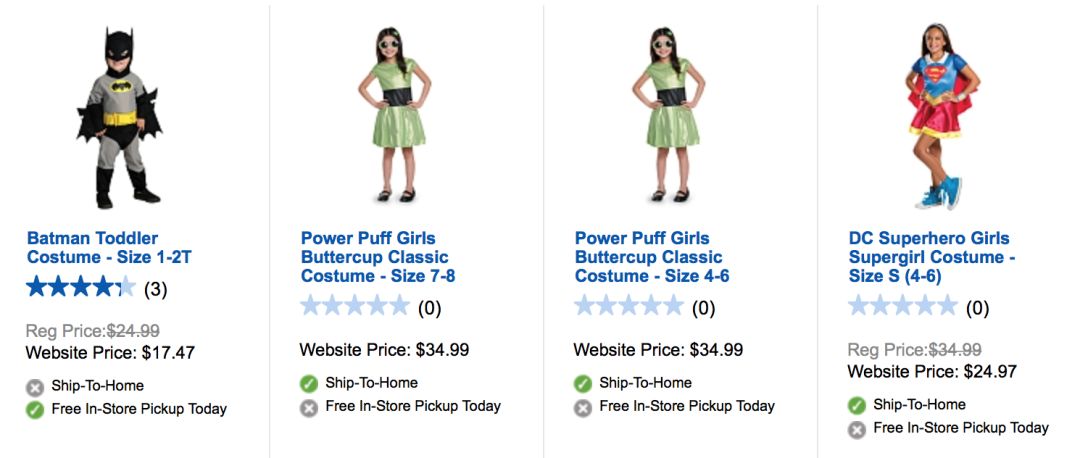Click the Batman Free In-Store Pickup checkmark icon

click(x=35, y=409)
